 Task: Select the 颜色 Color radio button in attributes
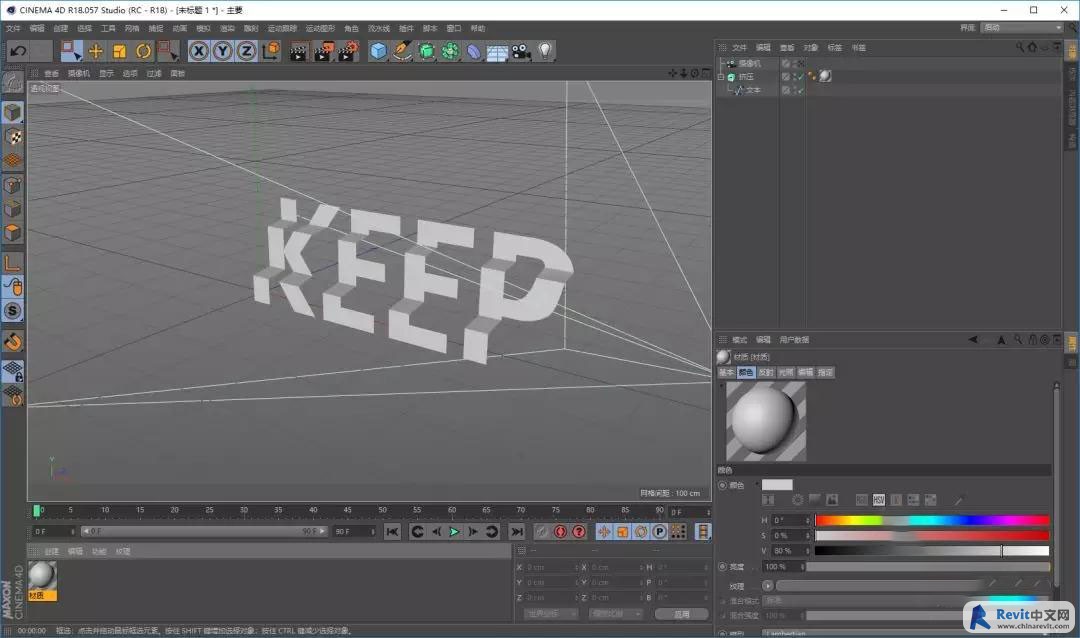pos(723,485)
